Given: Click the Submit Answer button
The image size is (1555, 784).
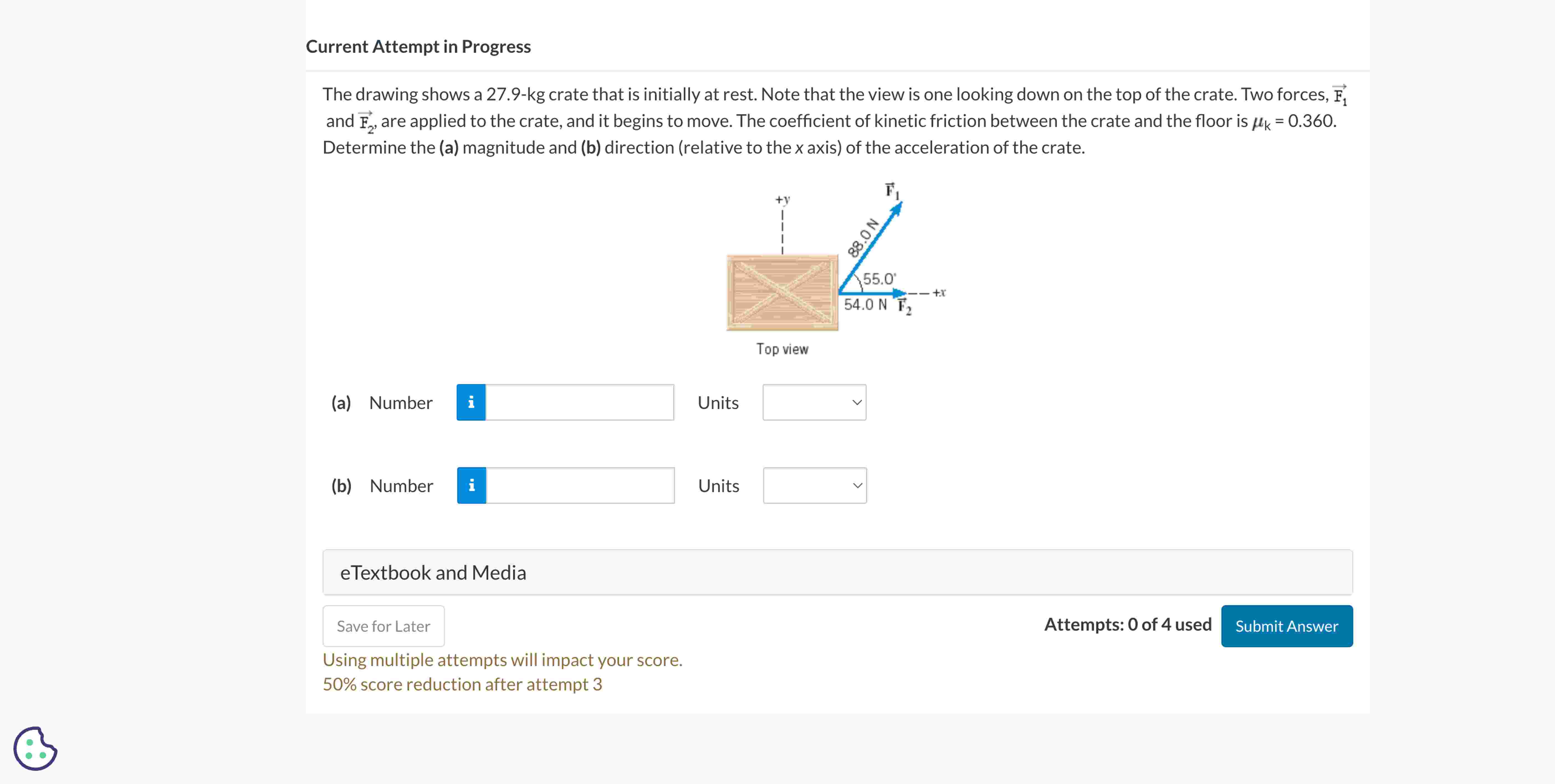Looking at the screenshot, I should pyautogui.click(x=1287, y=626).
